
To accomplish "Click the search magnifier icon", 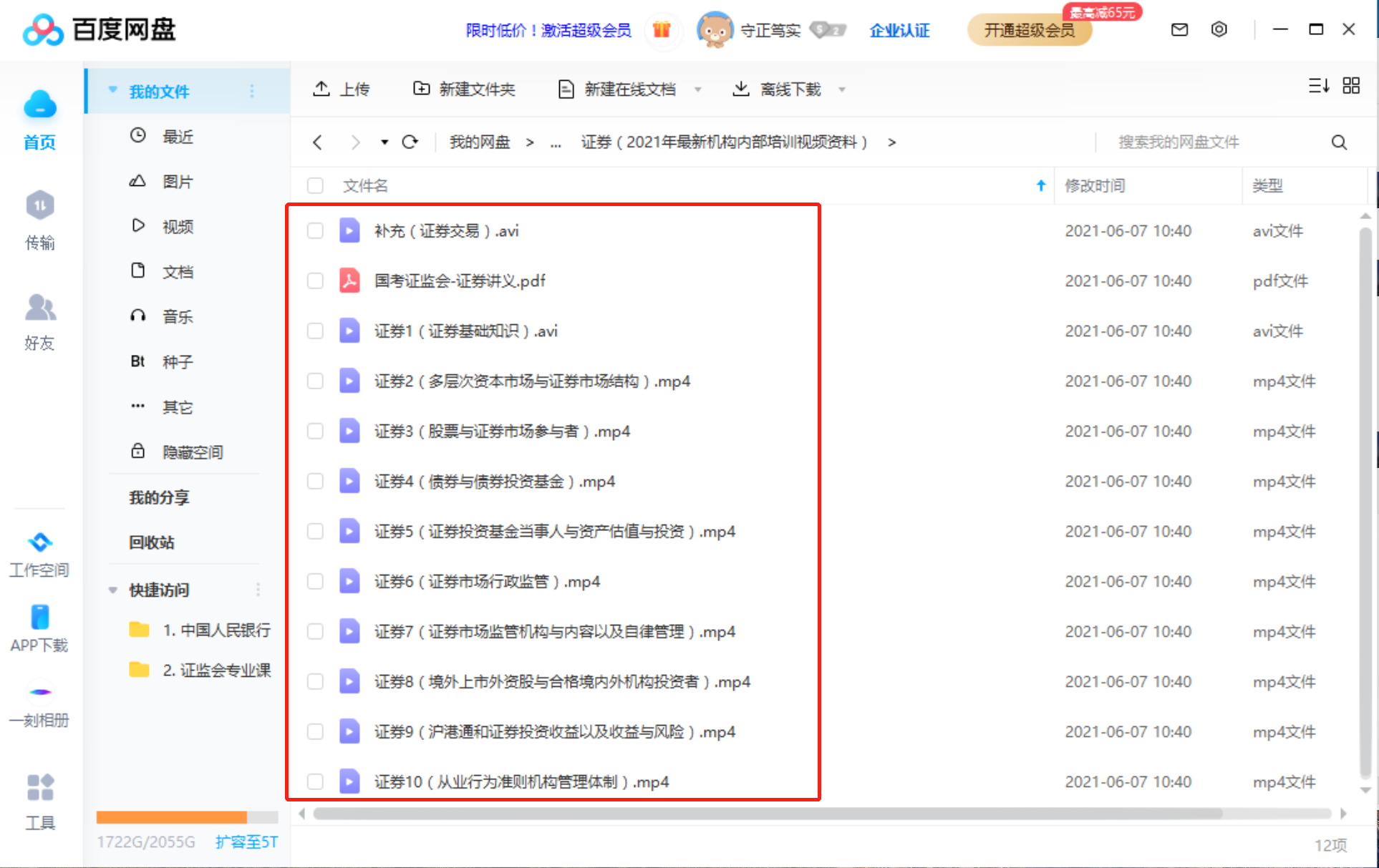I will pyautogui.click(x=1339, y=142).
